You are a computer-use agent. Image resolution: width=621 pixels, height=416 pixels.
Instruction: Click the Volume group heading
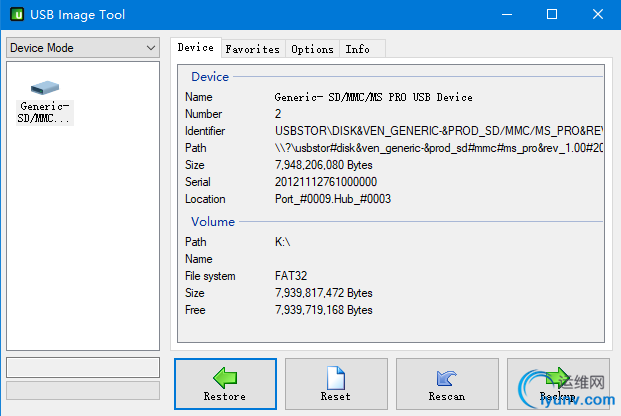213,221
